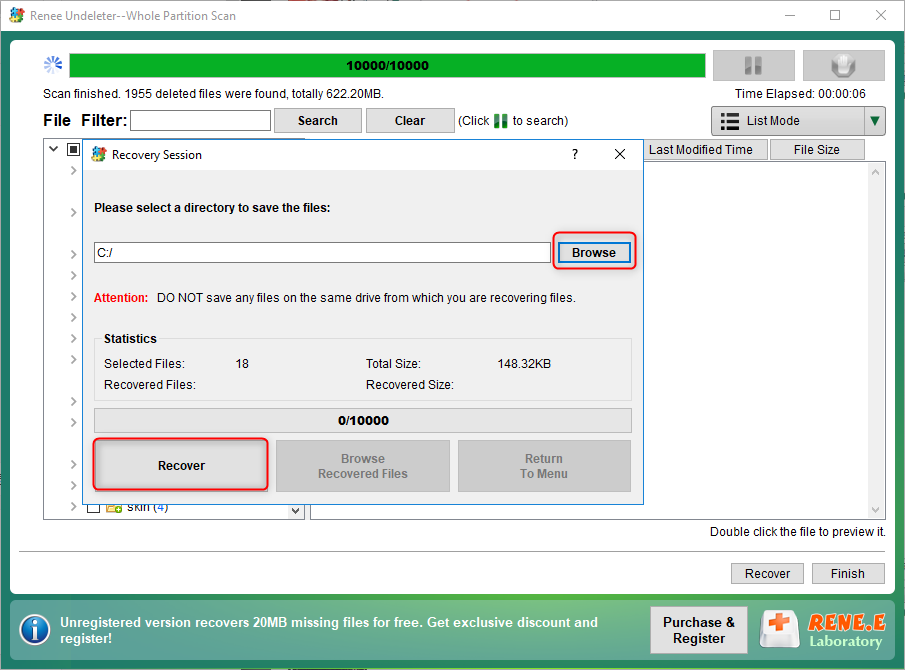
Task: Clear the file filter
Action: 410,121
